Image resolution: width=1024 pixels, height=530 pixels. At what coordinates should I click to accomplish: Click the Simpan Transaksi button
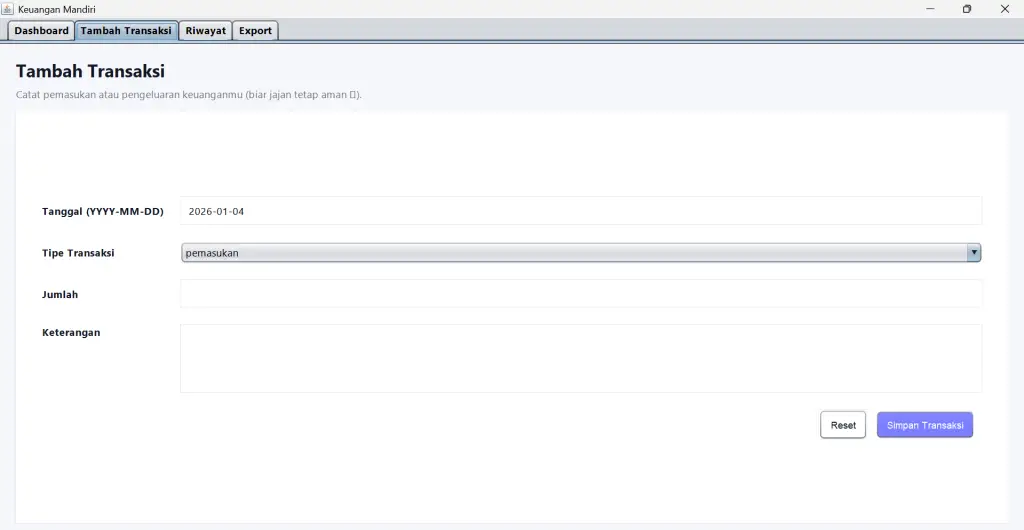(x=924, y=425)
